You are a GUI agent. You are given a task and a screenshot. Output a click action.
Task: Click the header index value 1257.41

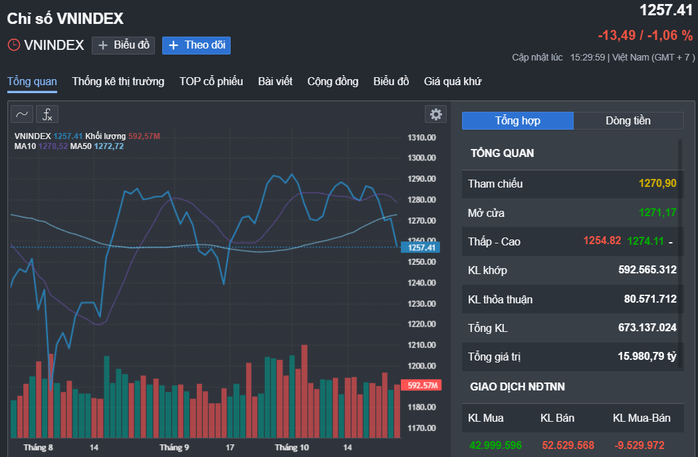coord(666,10)
